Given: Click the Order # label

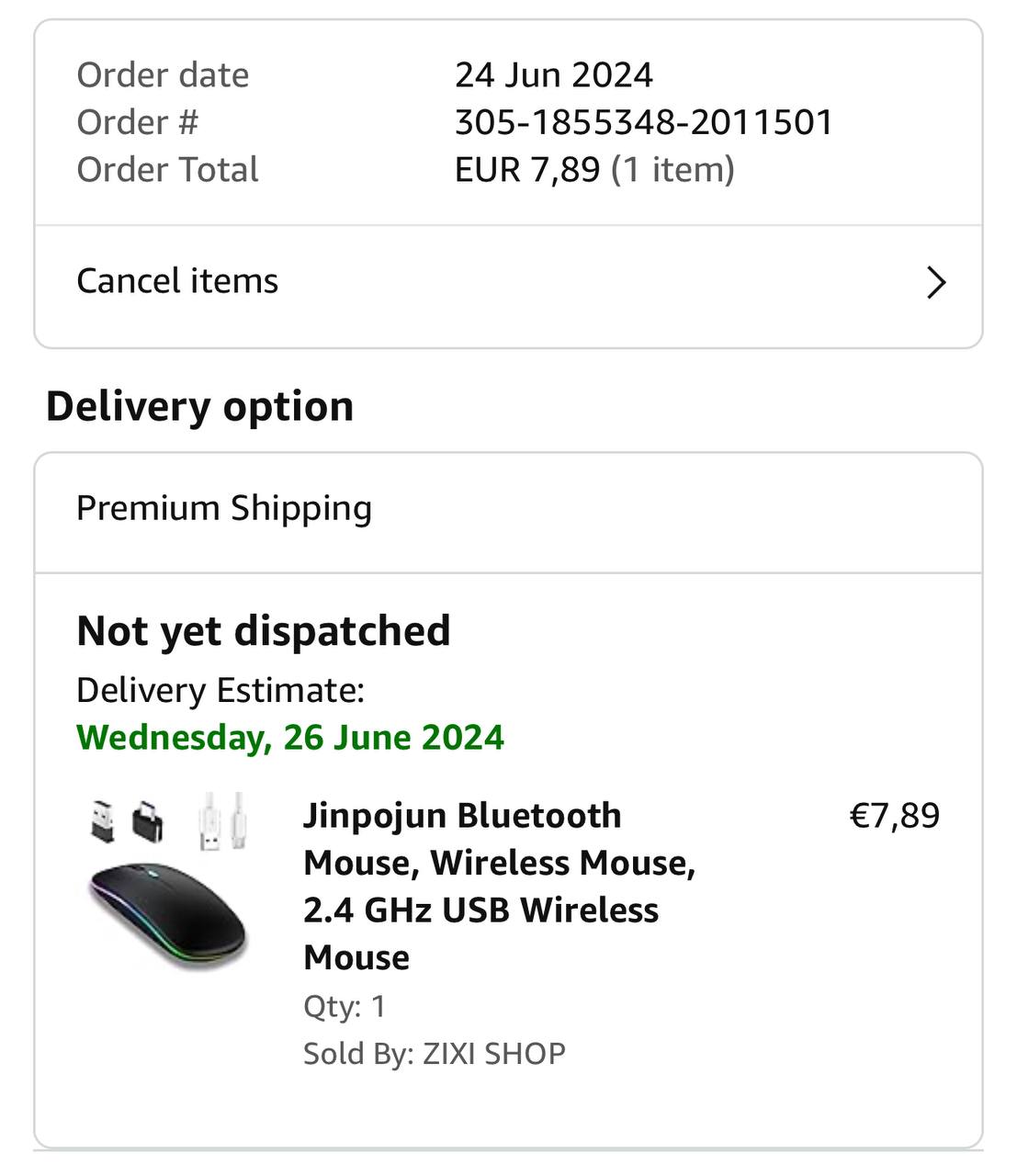Looking at the screenshot, I should [x=137, y=122].
